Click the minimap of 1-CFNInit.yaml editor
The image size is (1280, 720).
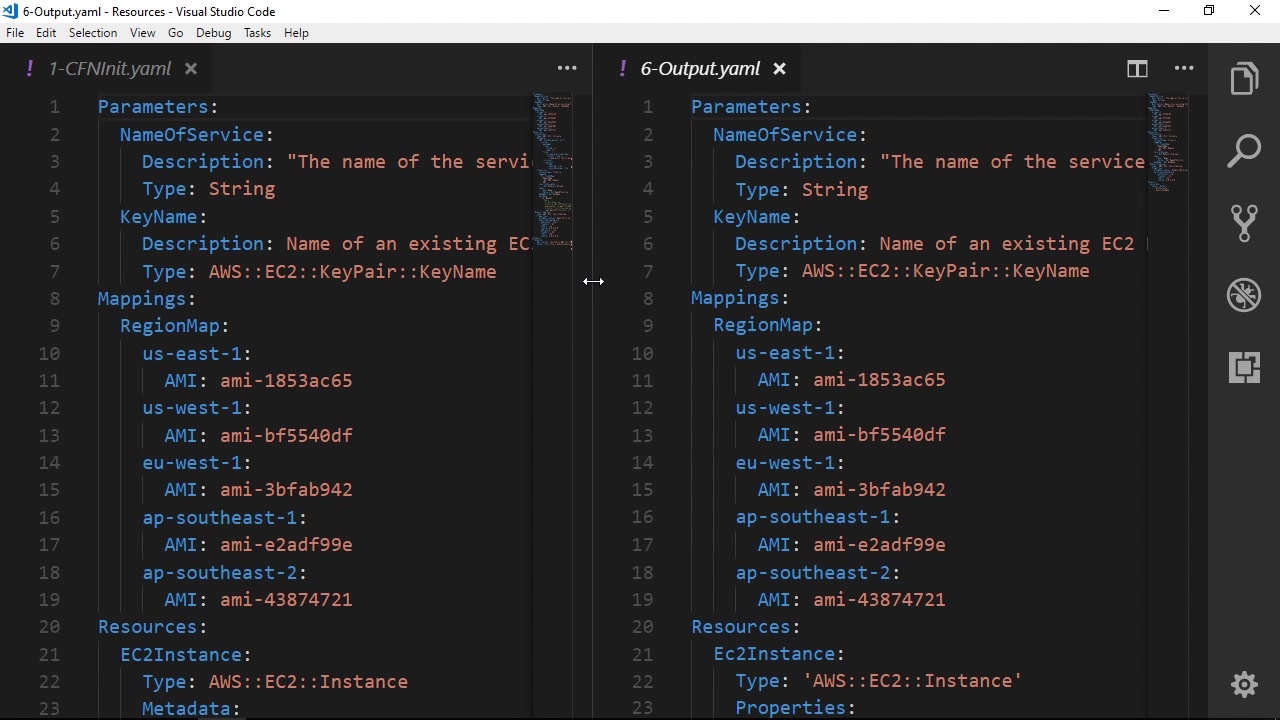553,405
